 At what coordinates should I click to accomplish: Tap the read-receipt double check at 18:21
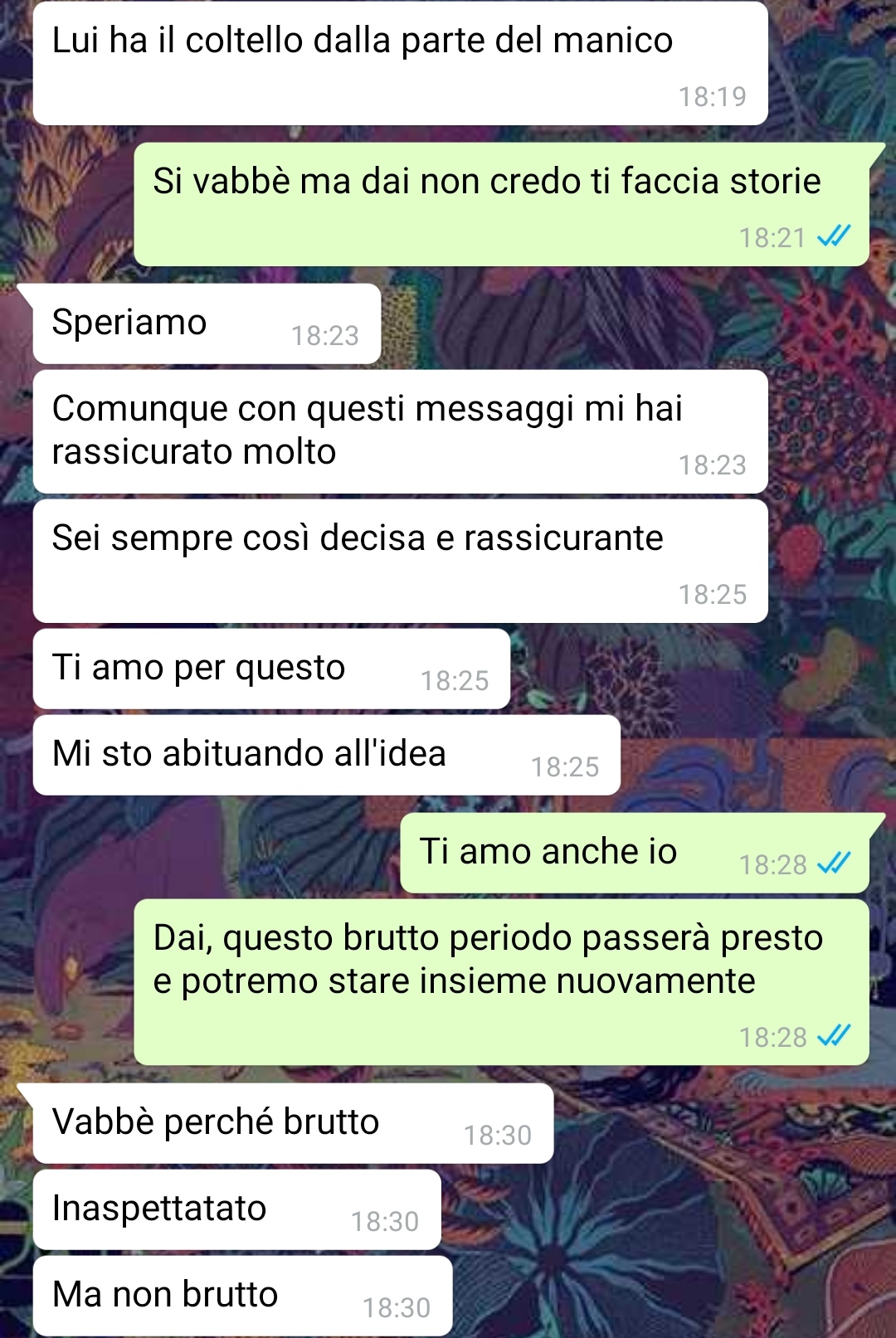click(834, 237)
